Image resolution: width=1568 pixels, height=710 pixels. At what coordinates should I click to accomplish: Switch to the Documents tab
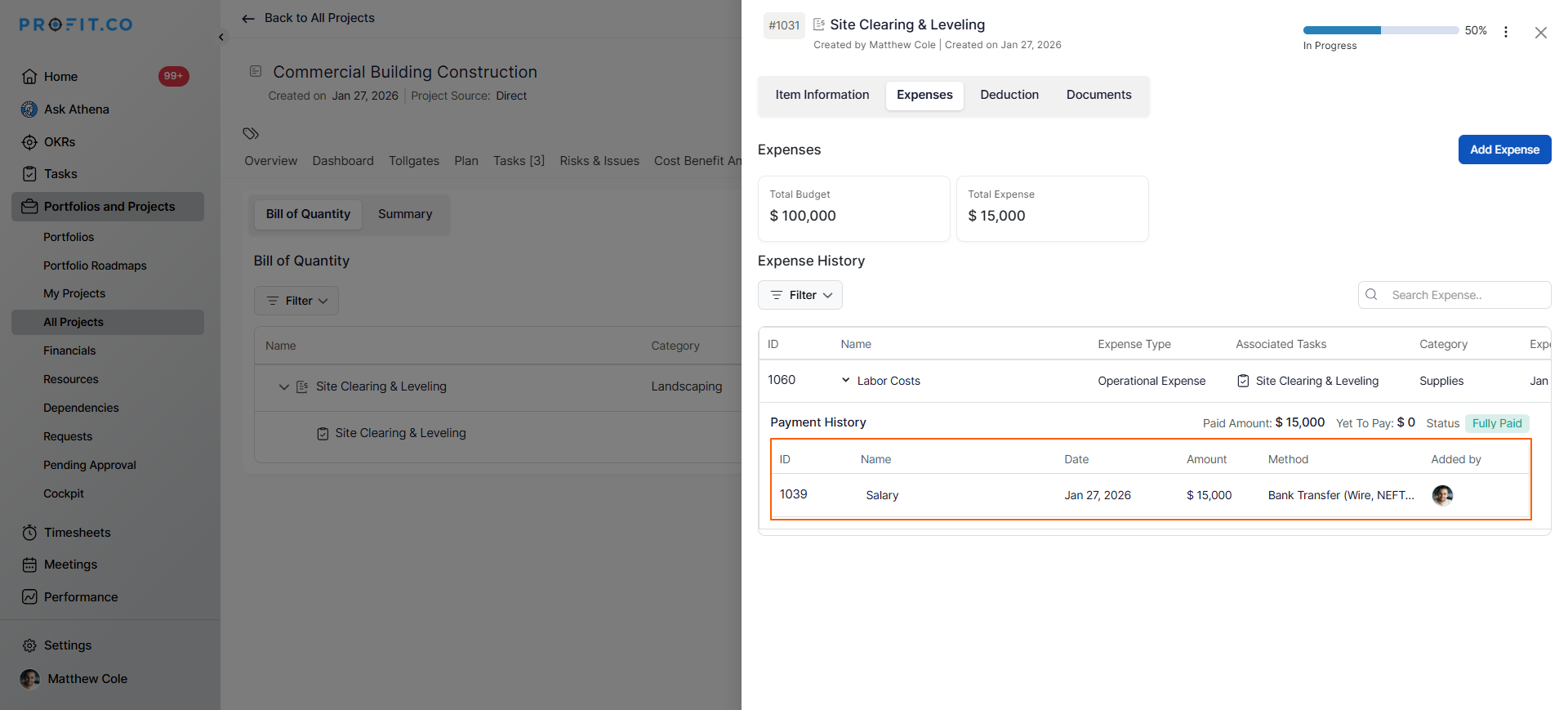pyautogui.click(x=1098, y=95)
